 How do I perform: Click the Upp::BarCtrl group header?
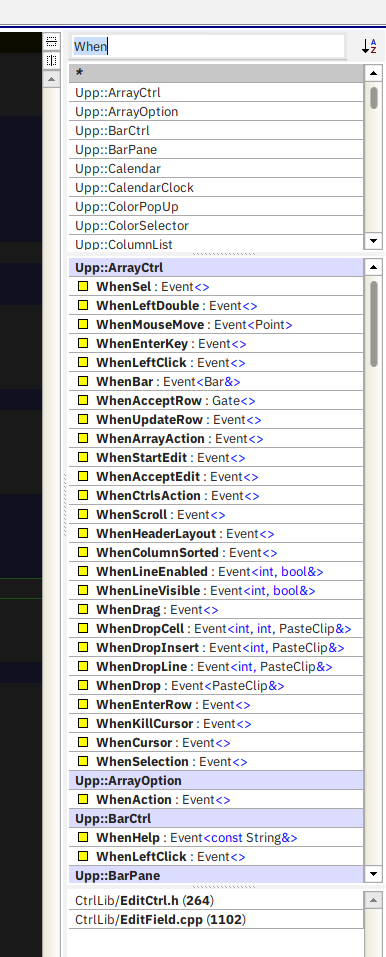[x=216, y=818]
